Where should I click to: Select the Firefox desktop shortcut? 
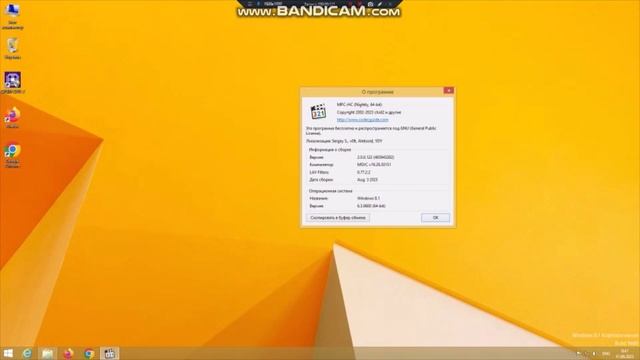click(x=13, y=118)
